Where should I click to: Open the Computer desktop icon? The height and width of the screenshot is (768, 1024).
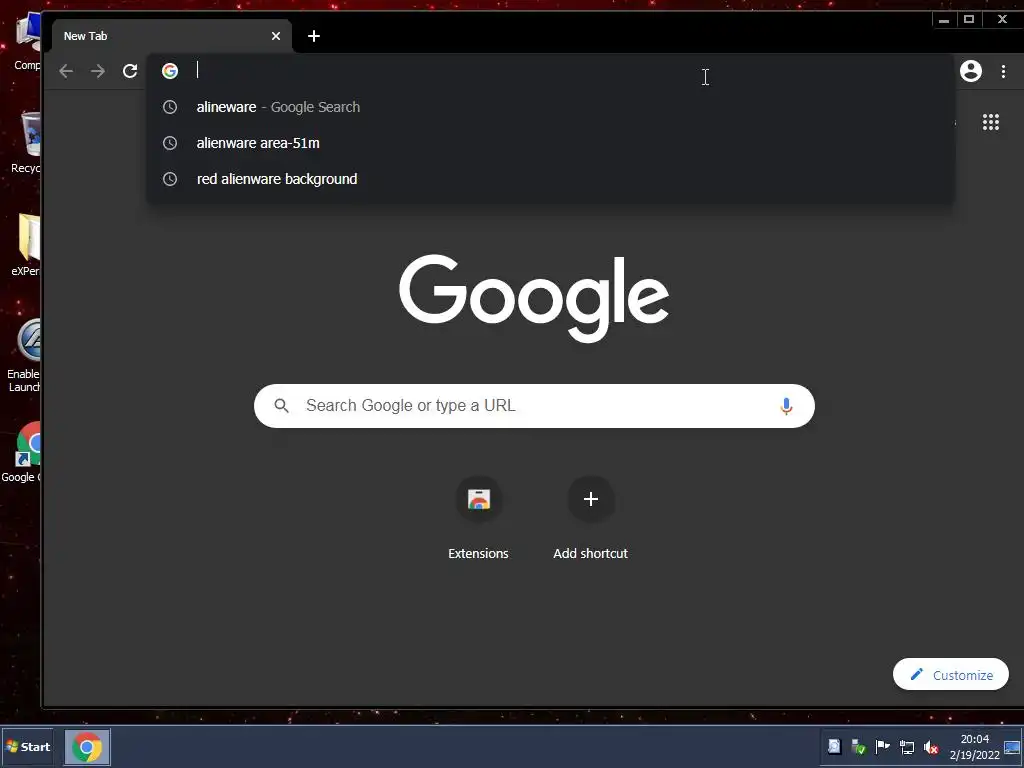(26, 42)
